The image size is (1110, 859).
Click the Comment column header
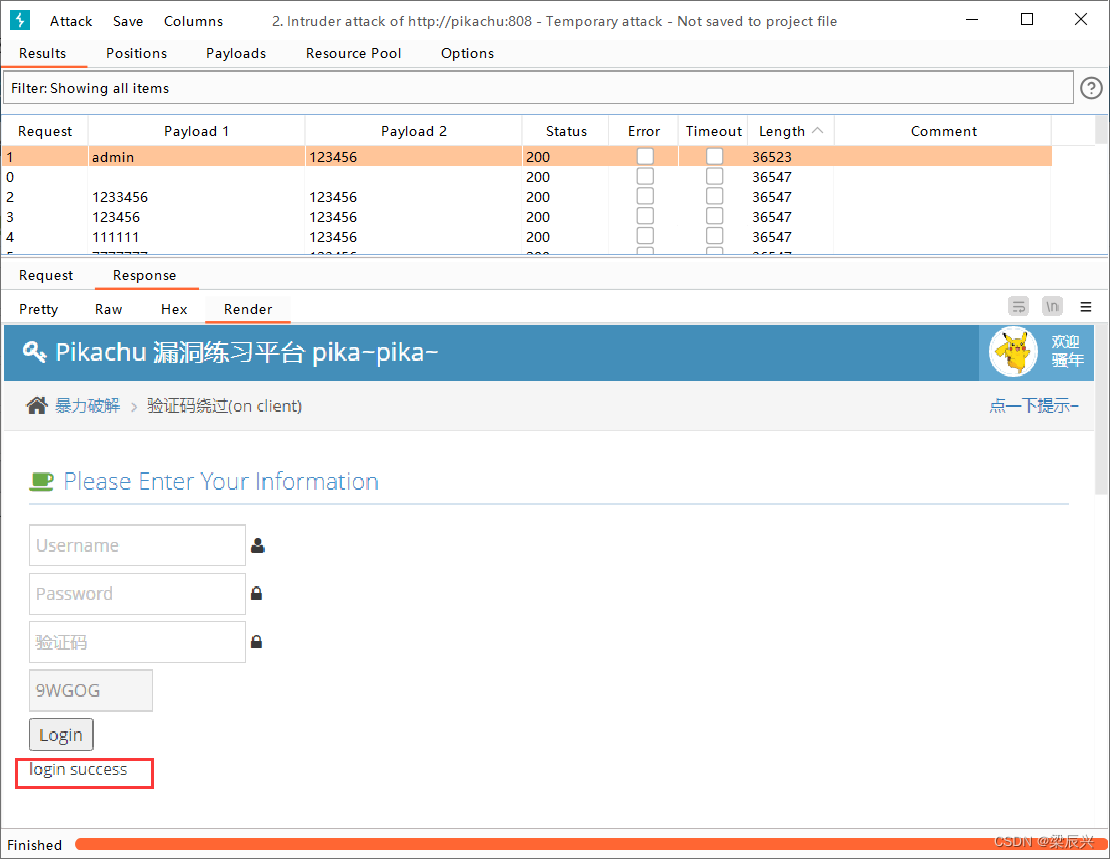943,131
